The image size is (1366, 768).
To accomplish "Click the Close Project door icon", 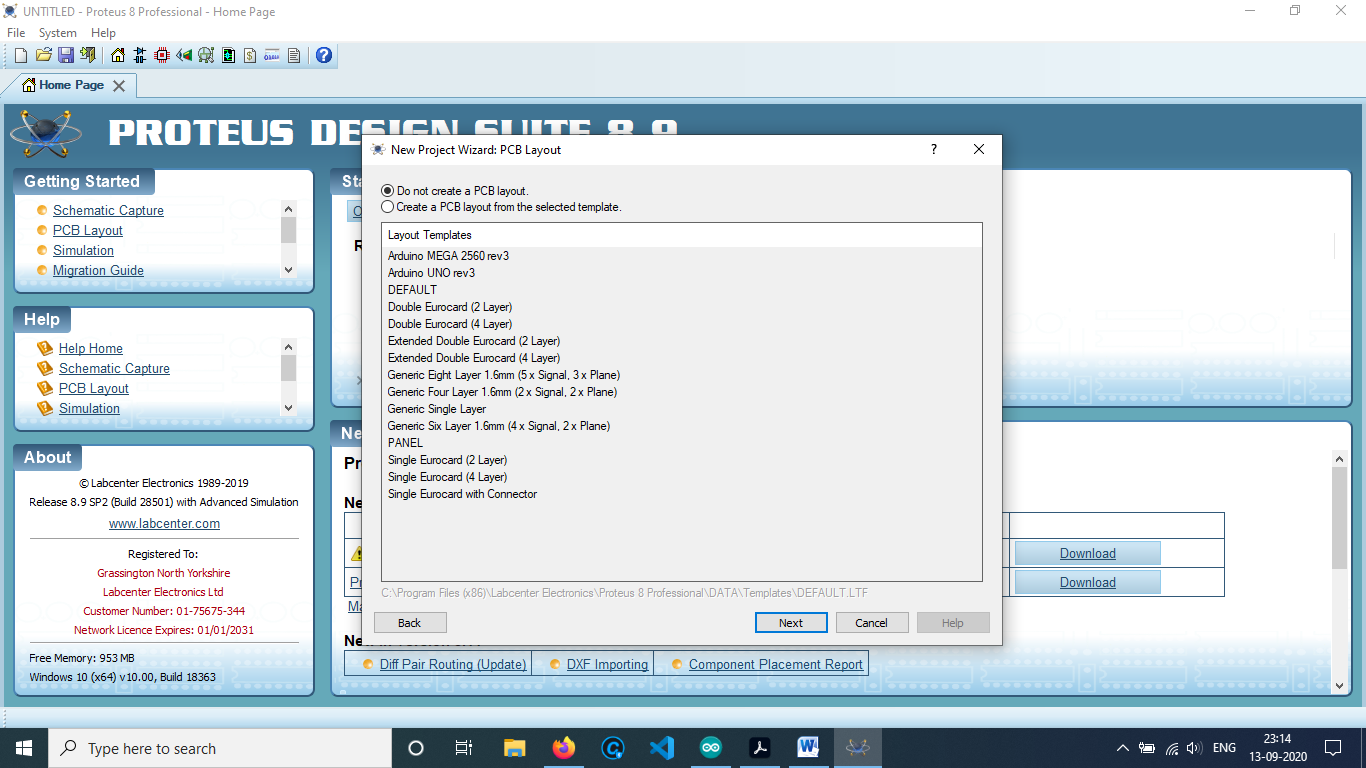I will coord(88,55).
